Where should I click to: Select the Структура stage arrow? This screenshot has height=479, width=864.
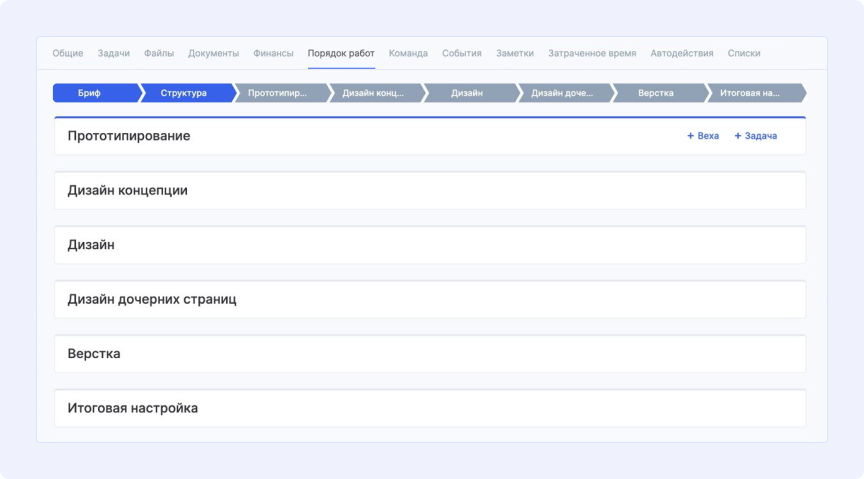[x=183, y=93]
